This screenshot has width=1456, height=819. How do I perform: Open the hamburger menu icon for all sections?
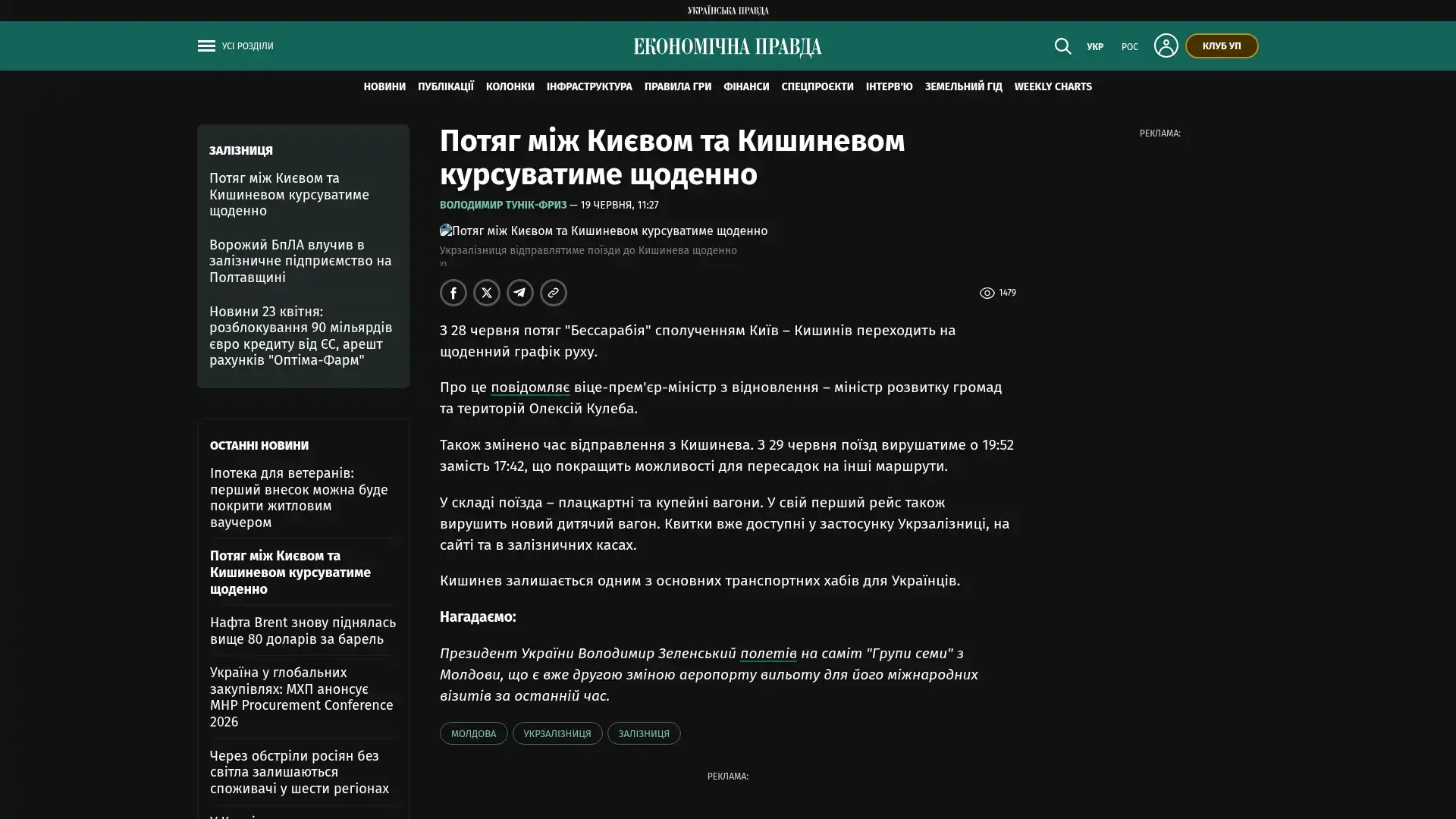[206, 45]
